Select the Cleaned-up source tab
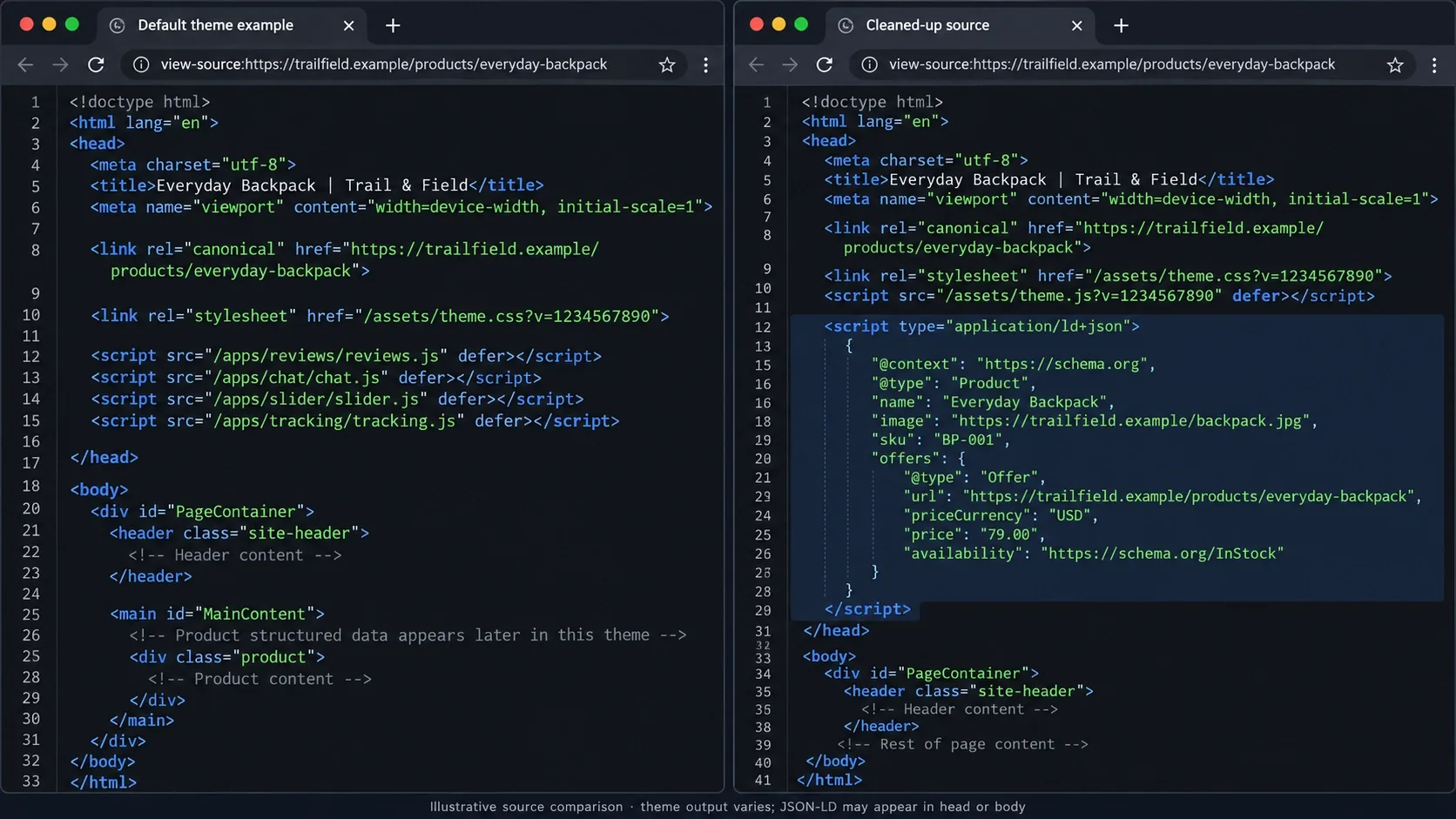This screenshot has width=1456, height=819. point(960,25)
